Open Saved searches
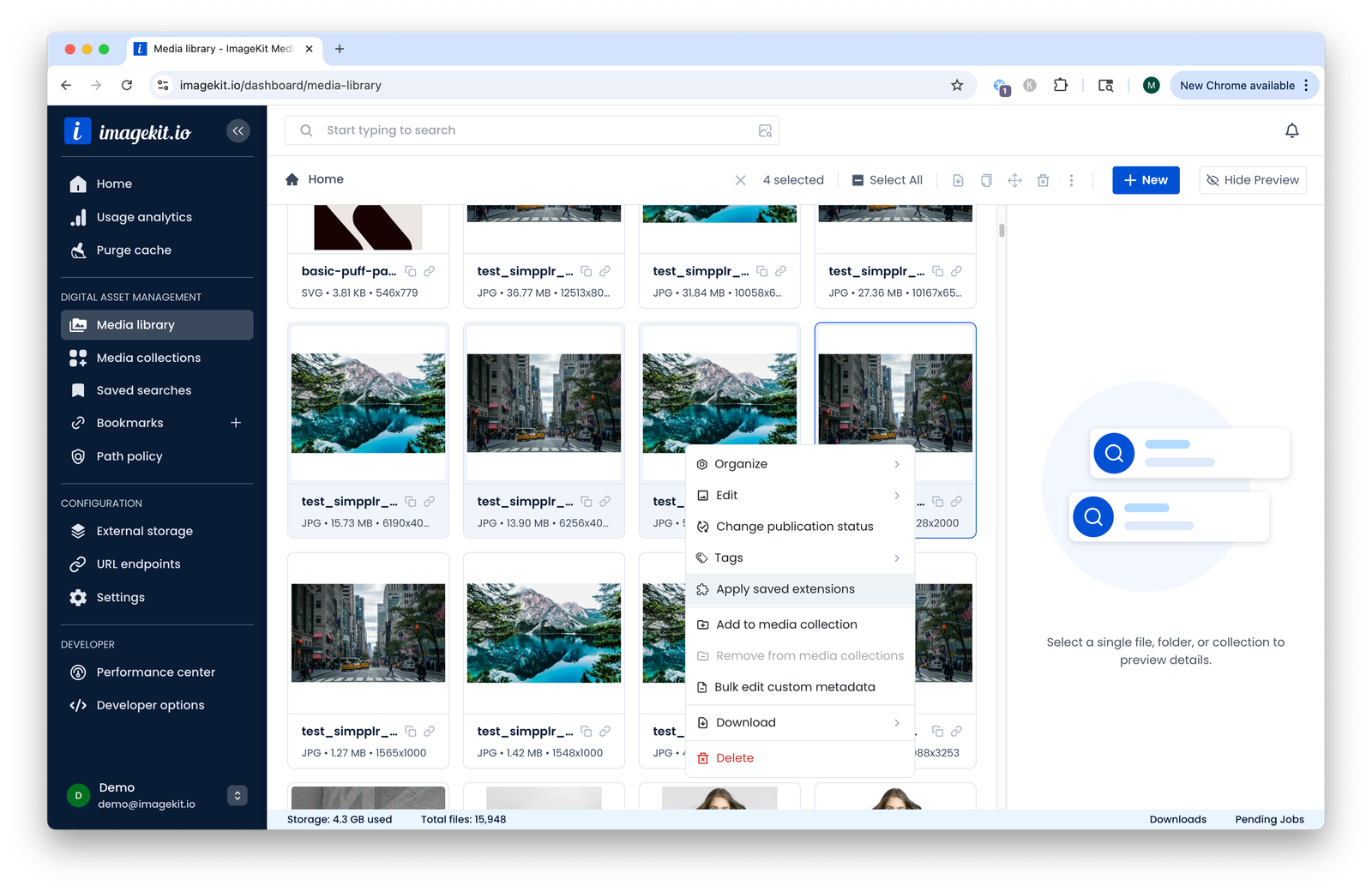Image resolution: width=1372 pixels, height=892 pixels. tap(157, 390)
